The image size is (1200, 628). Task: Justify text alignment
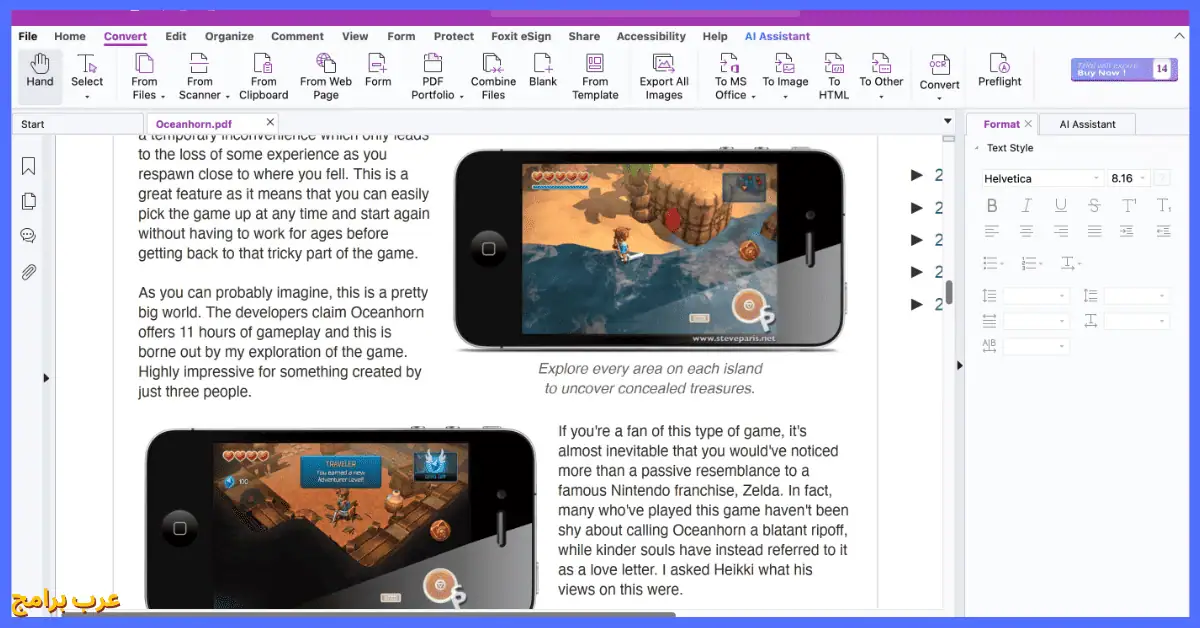(x=1094, y=231)
